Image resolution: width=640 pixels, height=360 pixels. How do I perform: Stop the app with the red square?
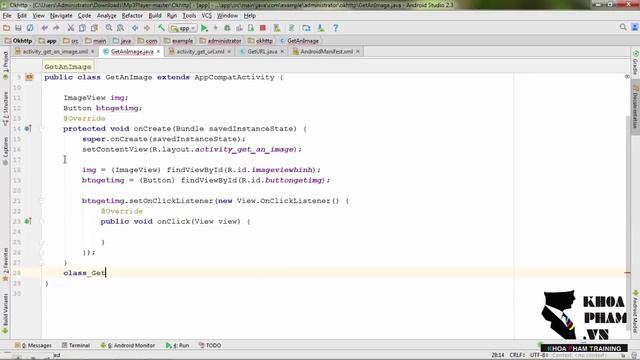(263, 28)
